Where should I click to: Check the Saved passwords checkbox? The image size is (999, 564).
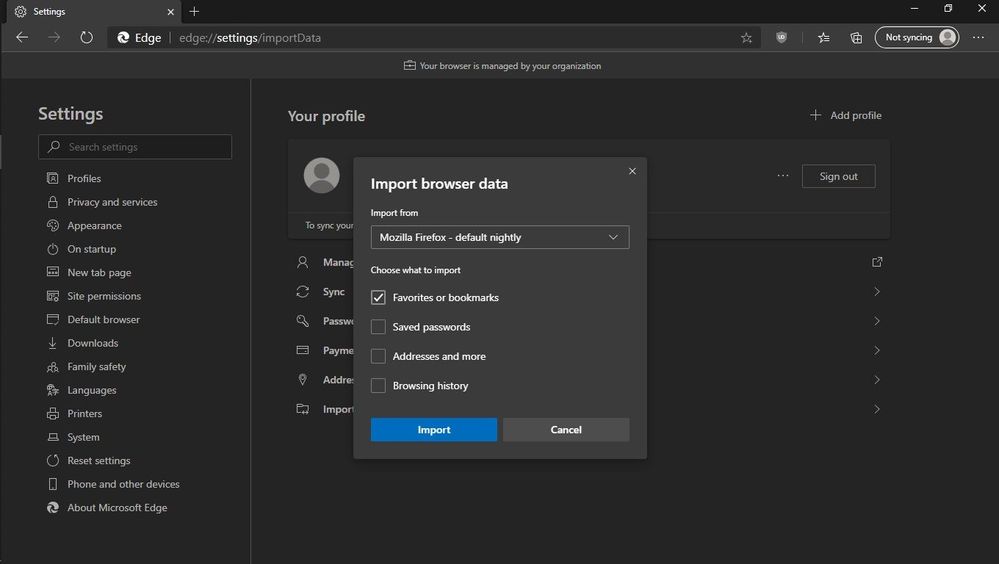[378, 327]
